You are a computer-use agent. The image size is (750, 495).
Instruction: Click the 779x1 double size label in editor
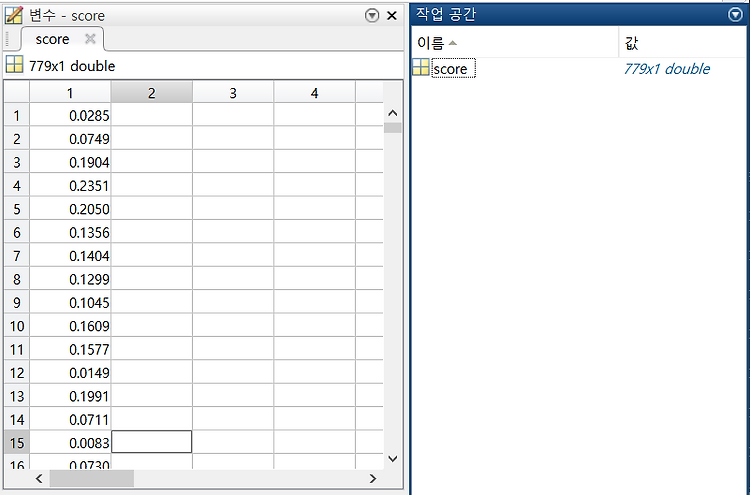(72, 66)
